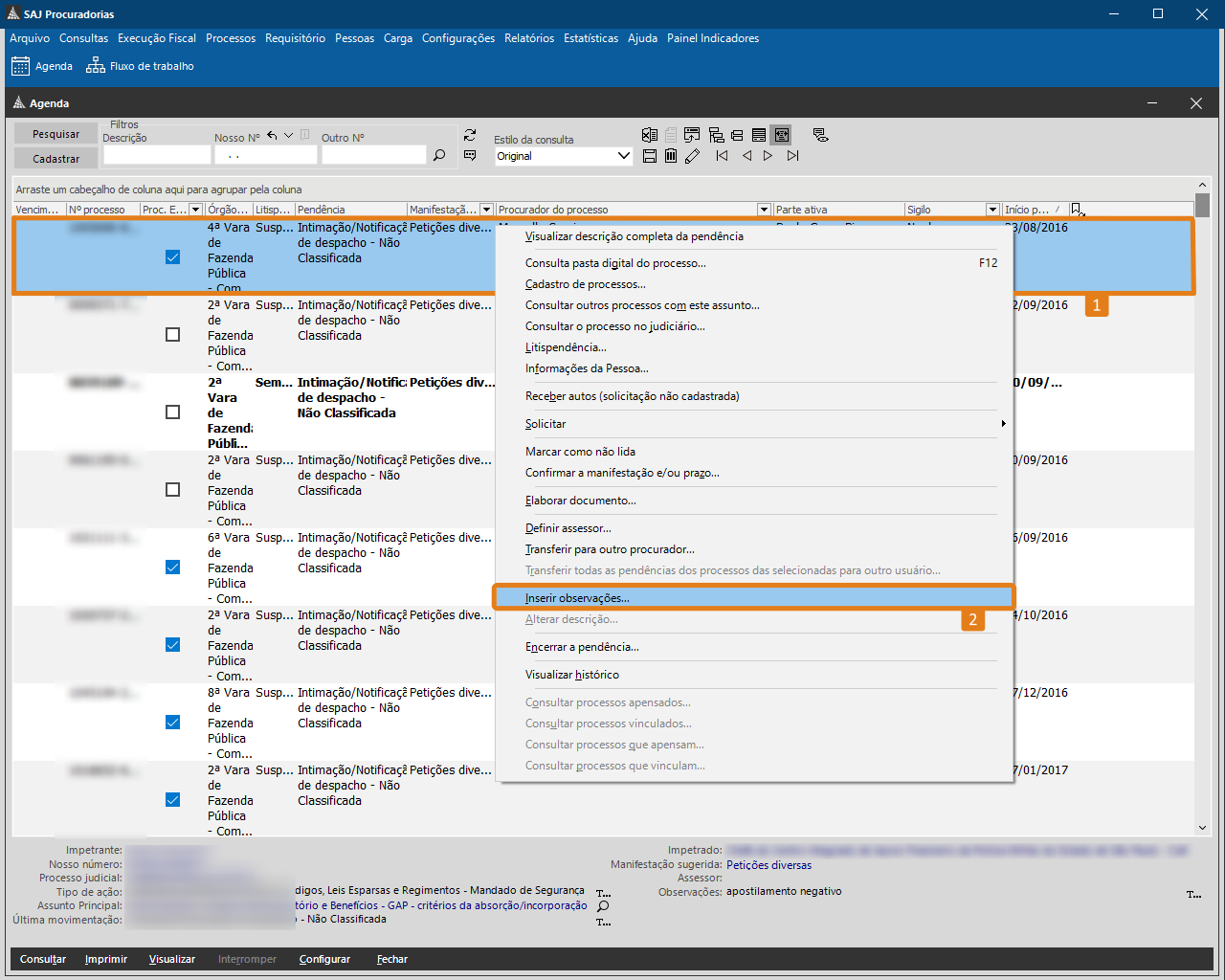
Task: Click the magnifier search icon beside Outro Nº
Action: tap(439, 155)
